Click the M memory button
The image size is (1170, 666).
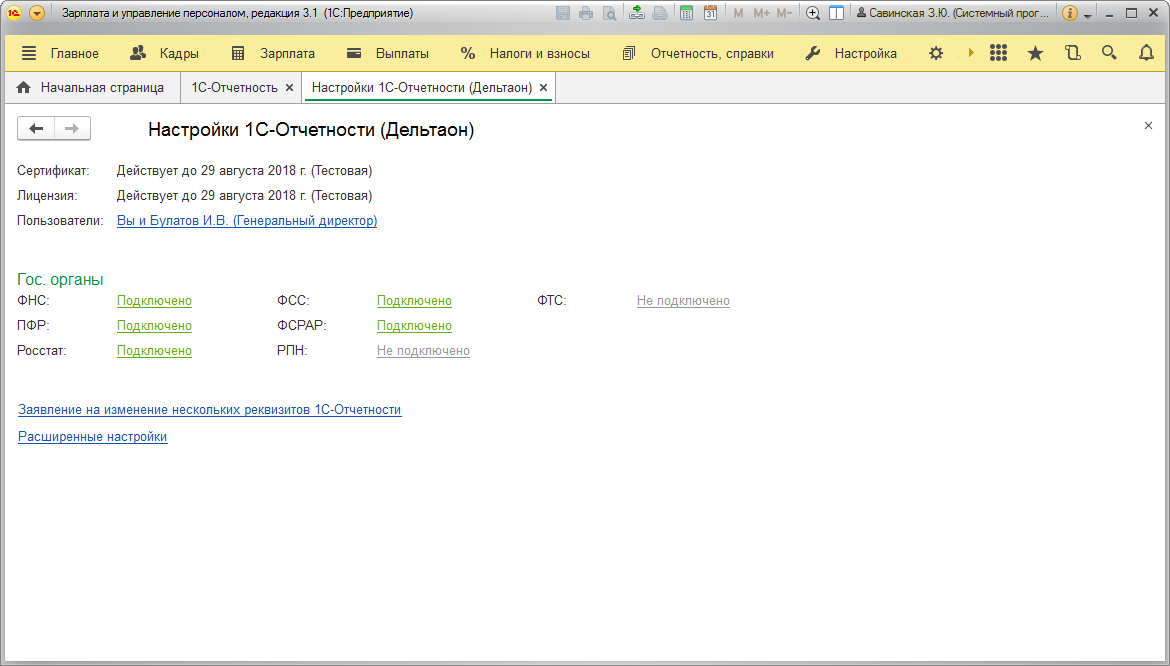738,13
